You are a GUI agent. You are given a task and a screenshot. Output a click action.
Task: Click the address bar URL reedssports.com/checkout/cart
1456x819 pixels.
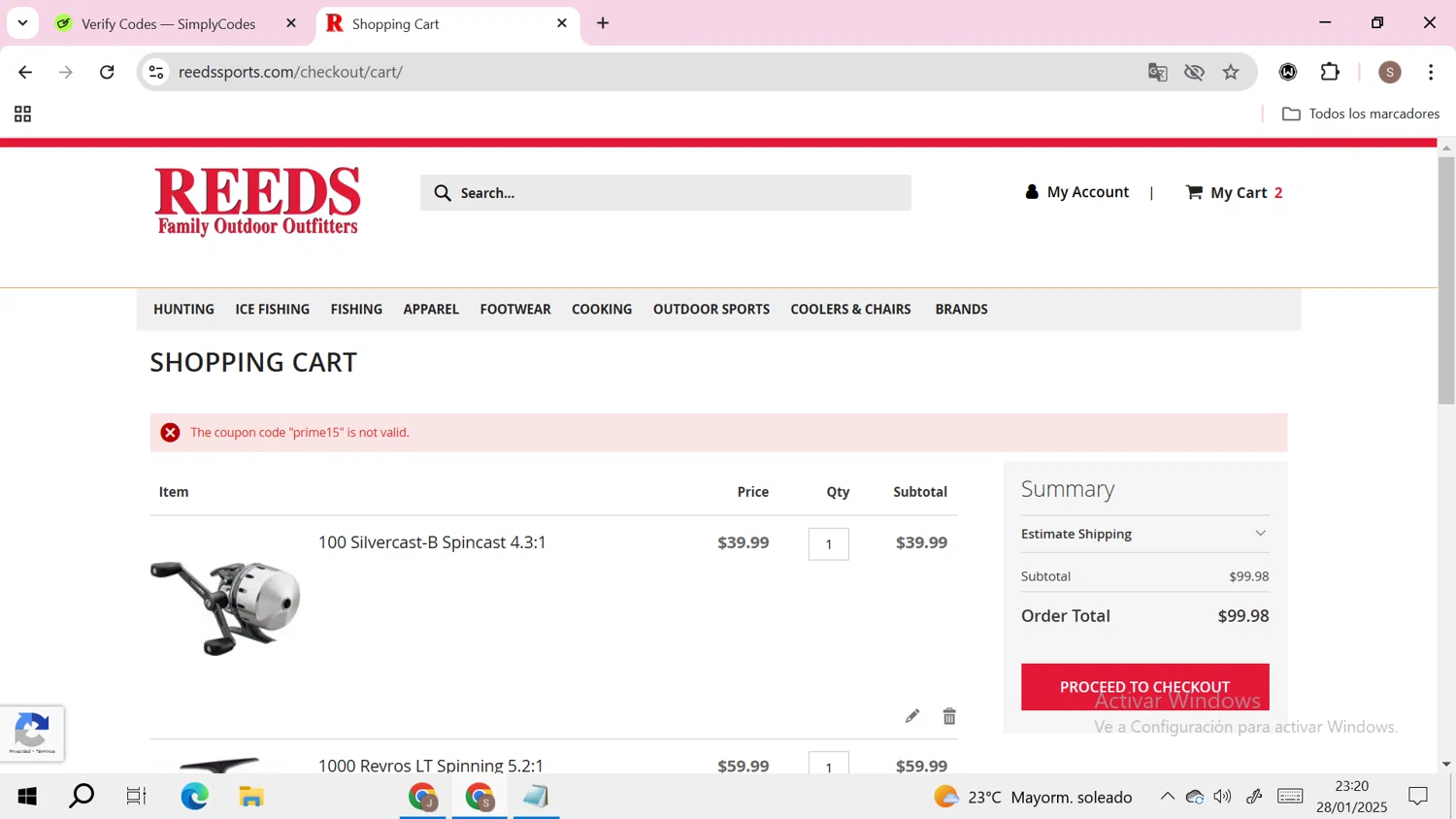tap(290, 72)
